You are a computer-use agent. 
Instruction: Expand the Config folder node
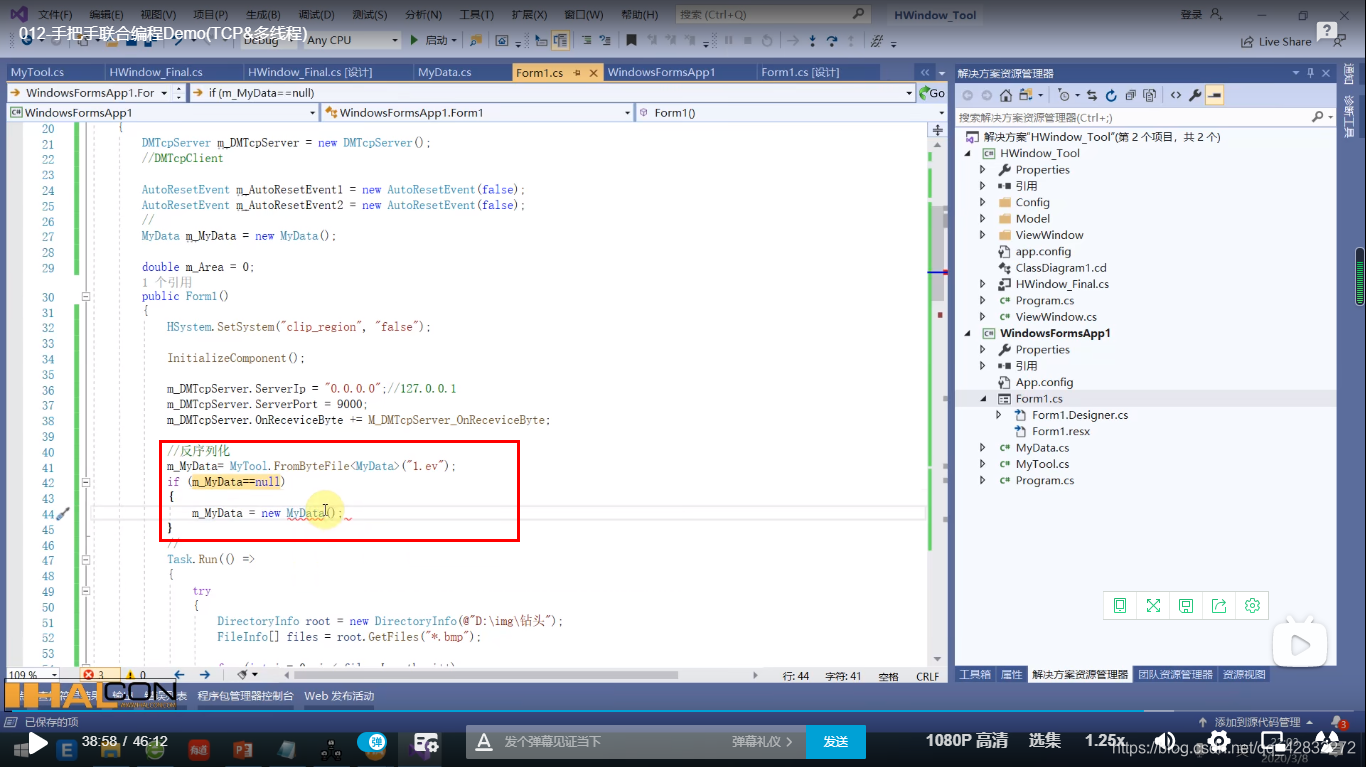click(x=983, y=202)
